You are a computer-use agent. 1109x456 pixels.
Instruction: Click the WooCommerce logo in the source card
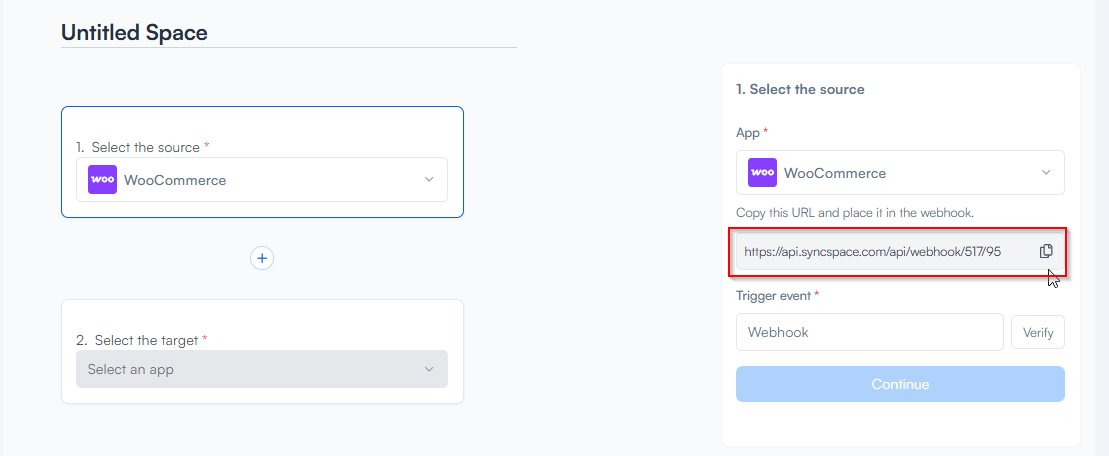[x=102, y=180]
